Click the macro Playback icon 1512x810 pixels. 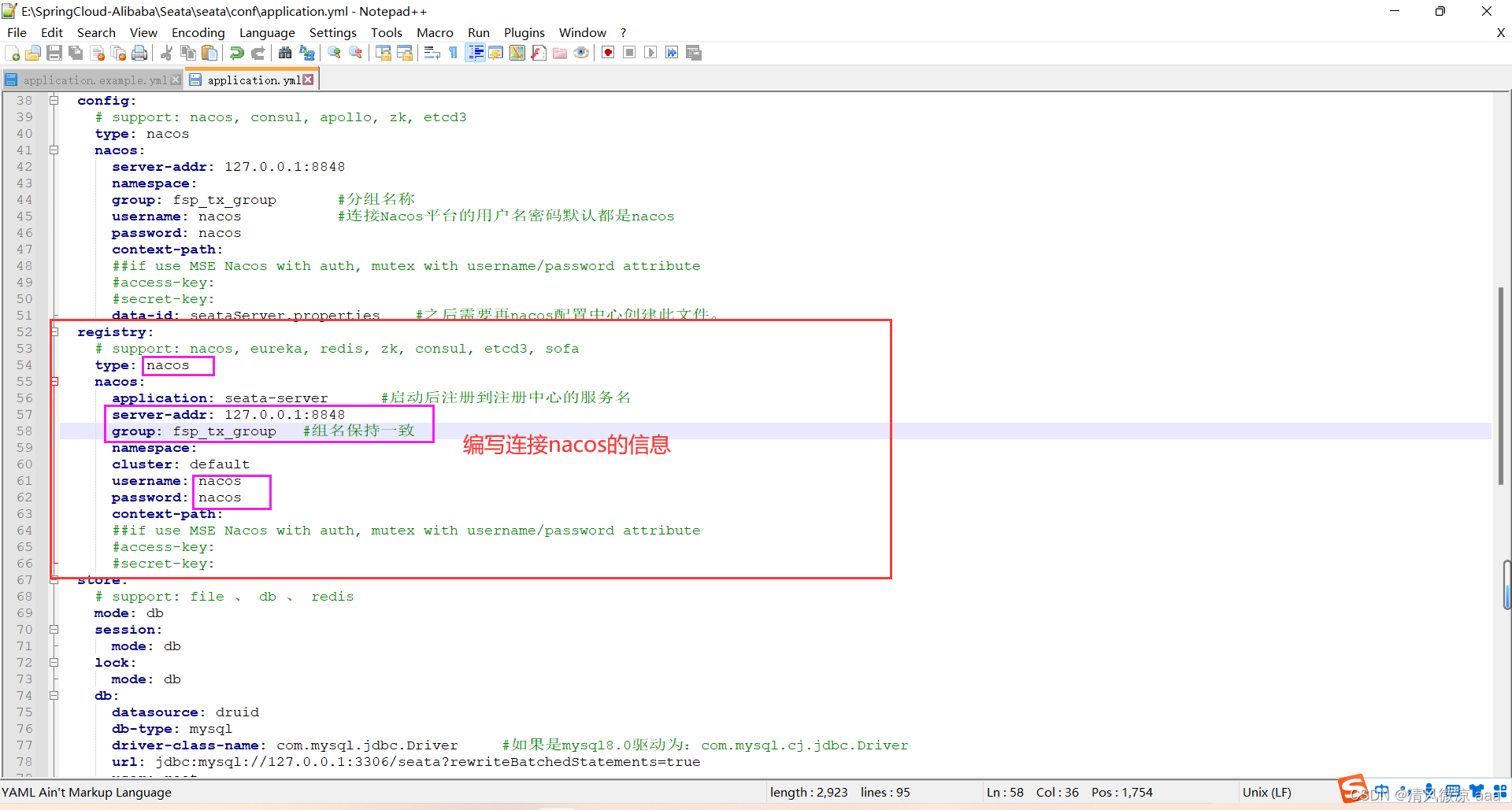[650, 53]
